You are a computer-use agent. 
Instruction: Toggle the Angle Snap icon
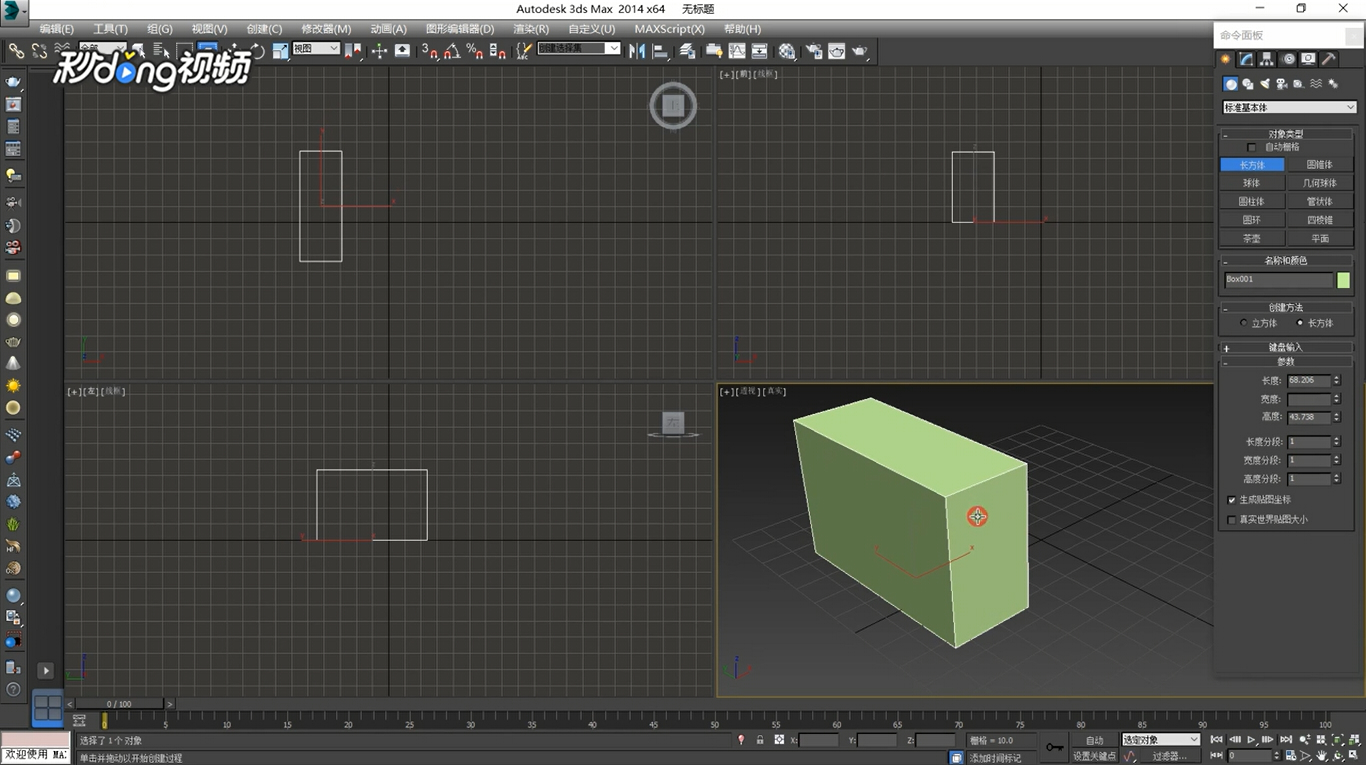[x=452, y=50]
